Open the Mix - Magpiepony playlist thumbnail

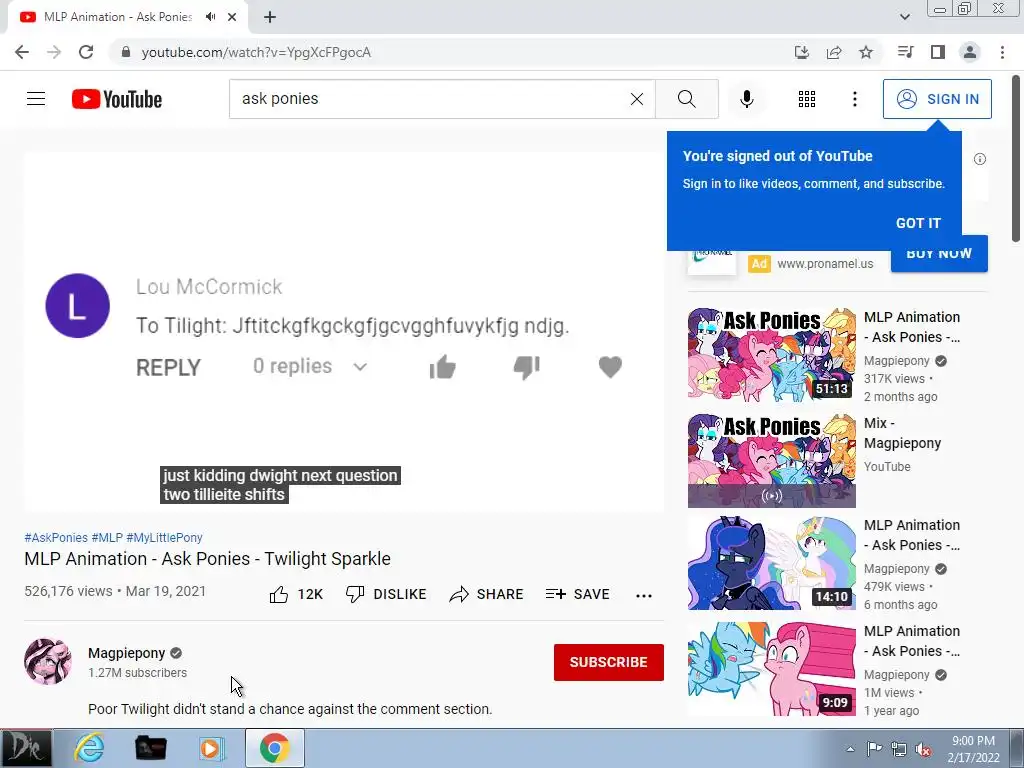pos(771,460)
